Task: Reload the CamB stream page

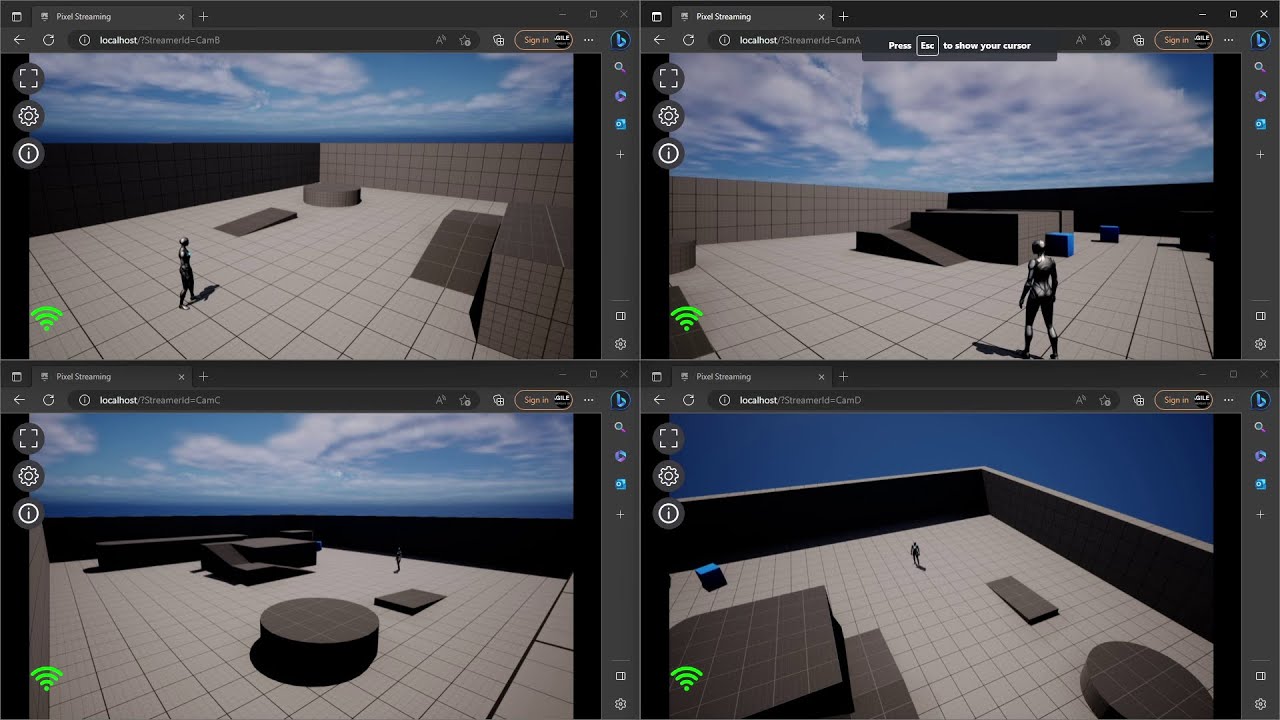Action: [x=48, y=40]
